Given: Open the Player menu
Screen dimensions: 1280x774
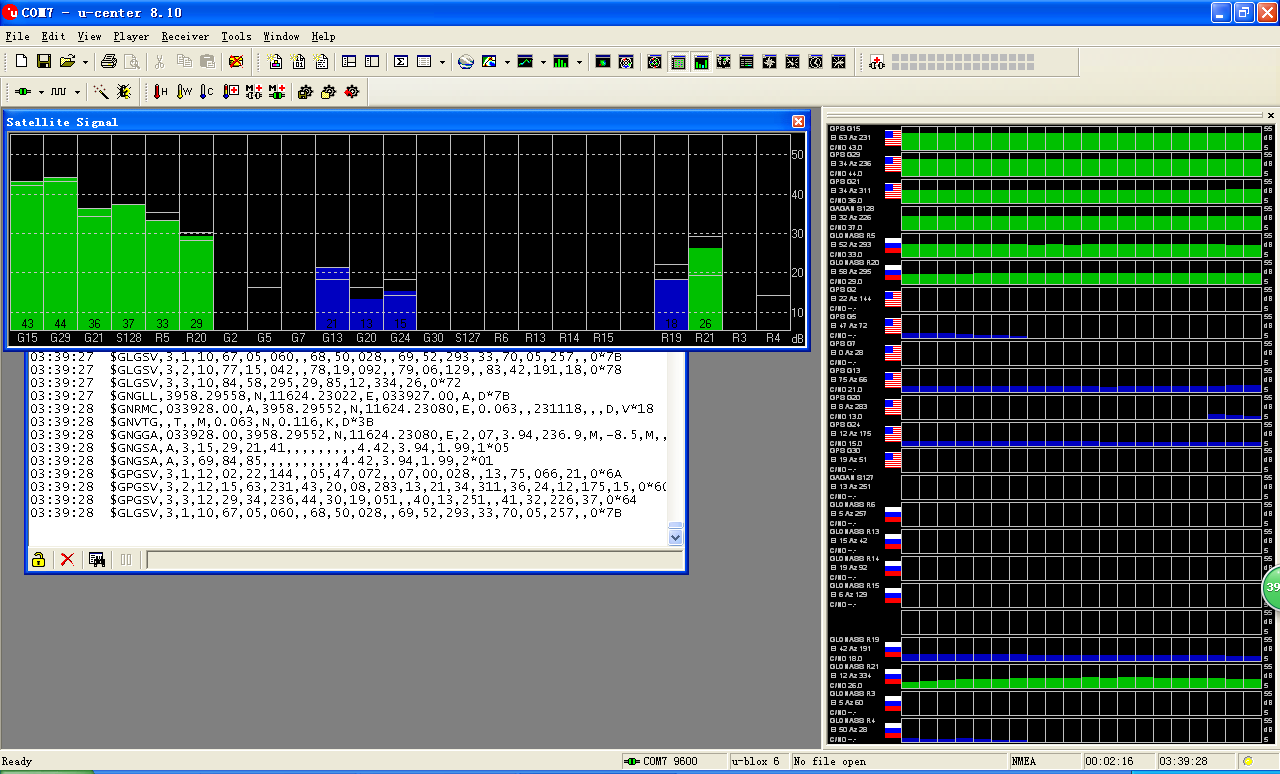Looking at the screenshot, I should pos(131,36).
